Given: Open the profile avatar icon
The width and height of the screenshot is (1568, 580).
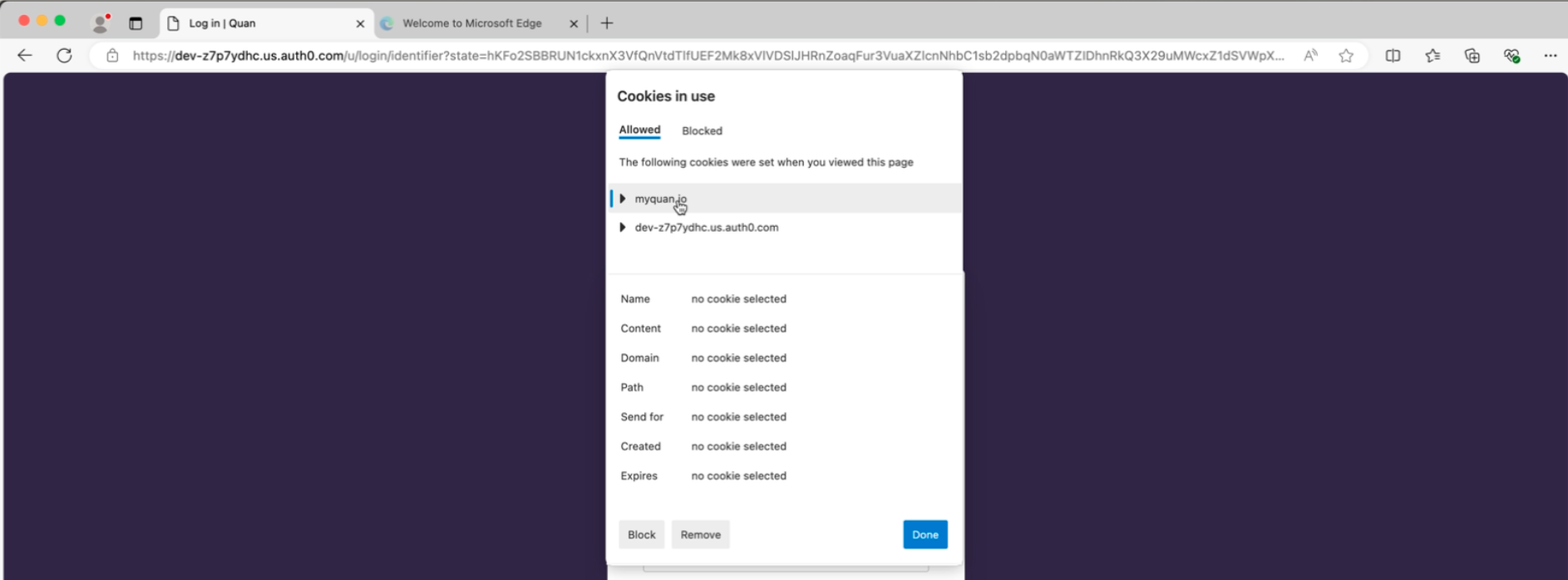Looking at the screenshot, I should coord(101,23).
